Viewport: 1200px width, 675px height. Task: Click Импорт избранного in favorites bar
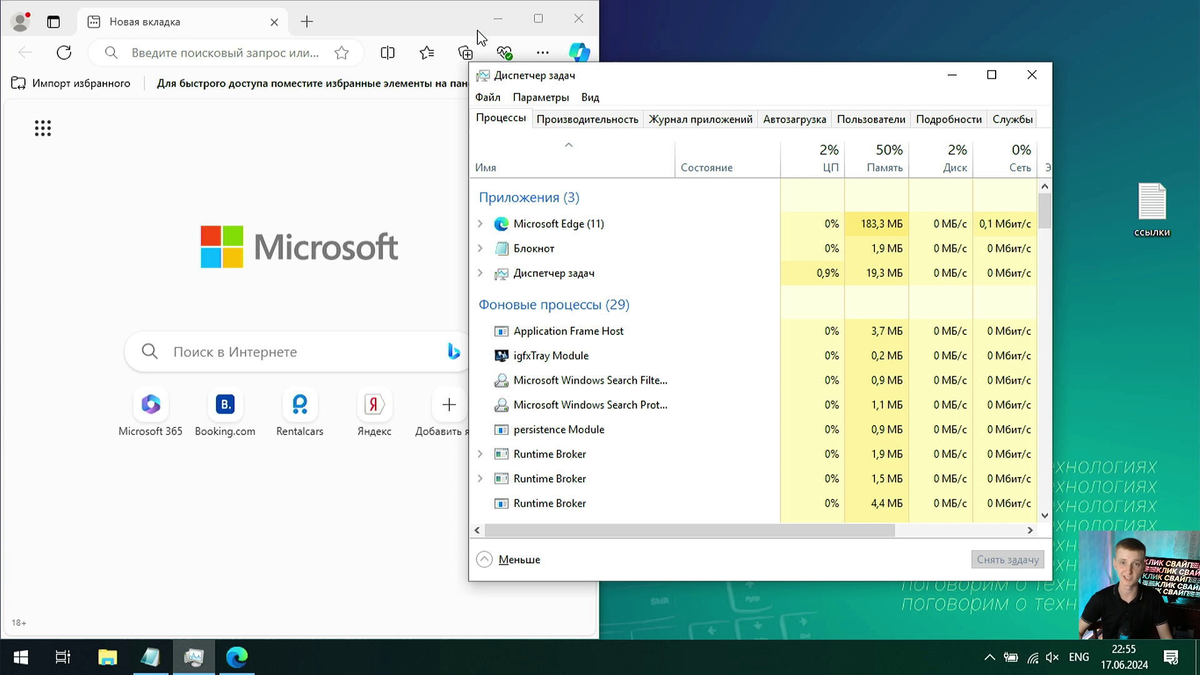pos(71,83)
